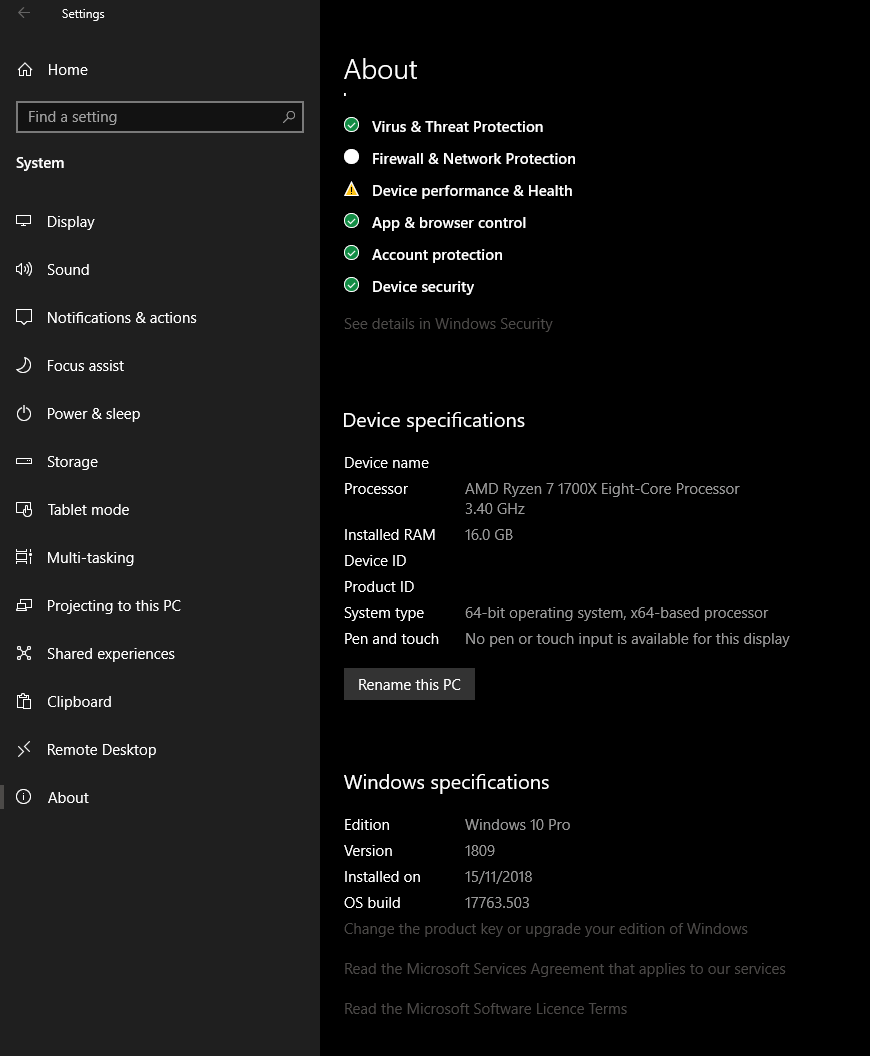870x1056 pixels.
Task: Select About in sidebar
Action: (x=160, y=797)
